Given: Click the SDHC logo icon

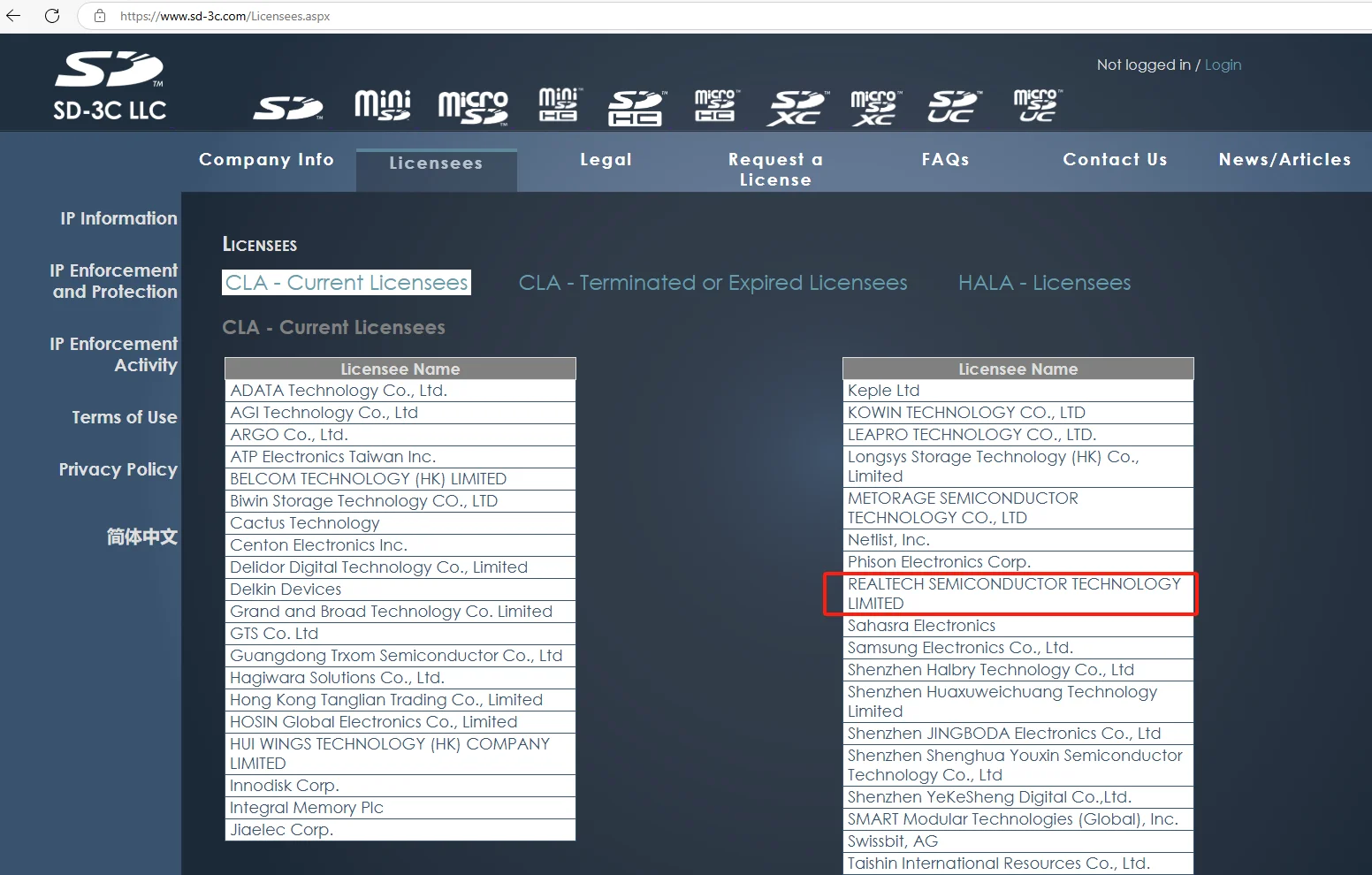Looking at the screenshot, I should pyautogui.click(x=636, y=108).
